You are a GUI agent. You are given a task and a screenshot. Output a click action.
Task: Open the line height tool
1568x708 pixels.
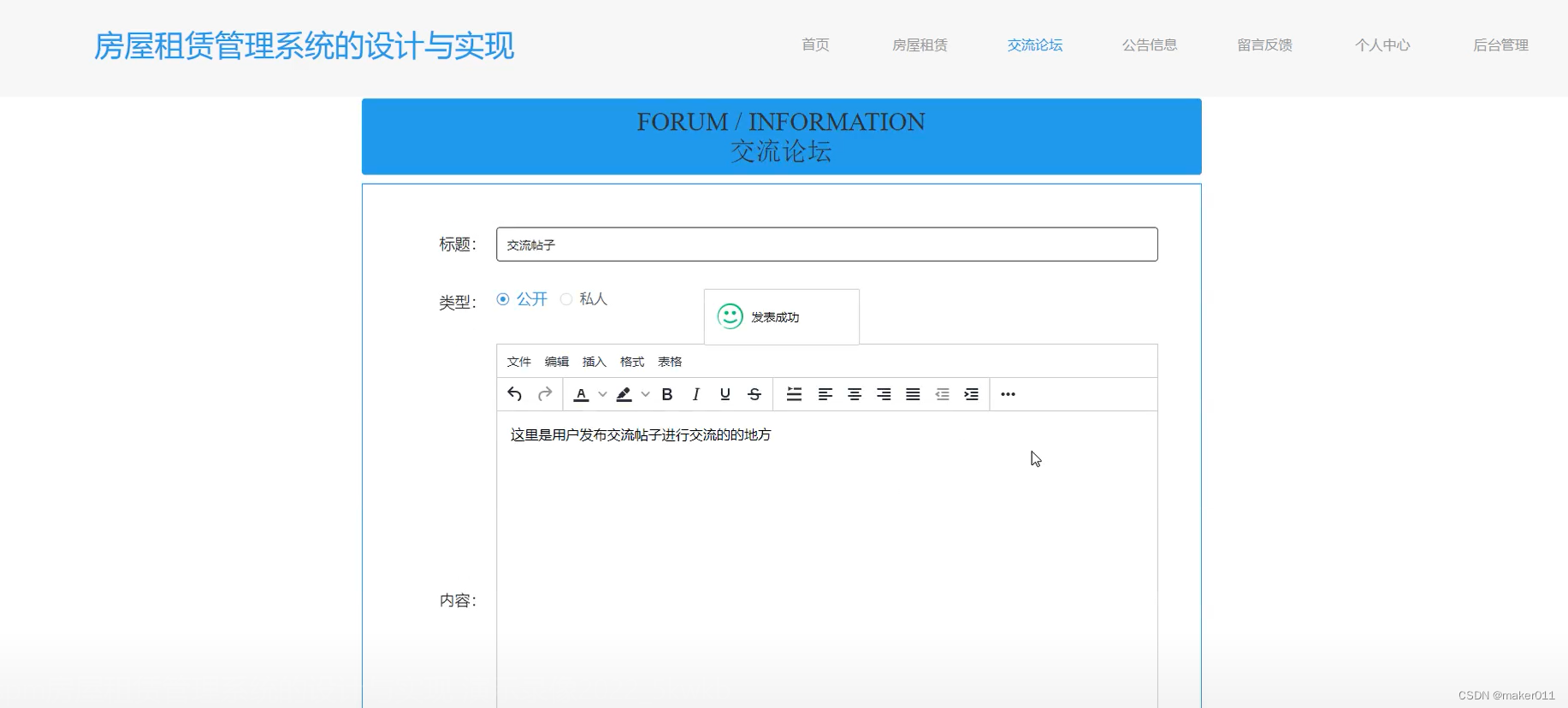(x=795, y=394)
